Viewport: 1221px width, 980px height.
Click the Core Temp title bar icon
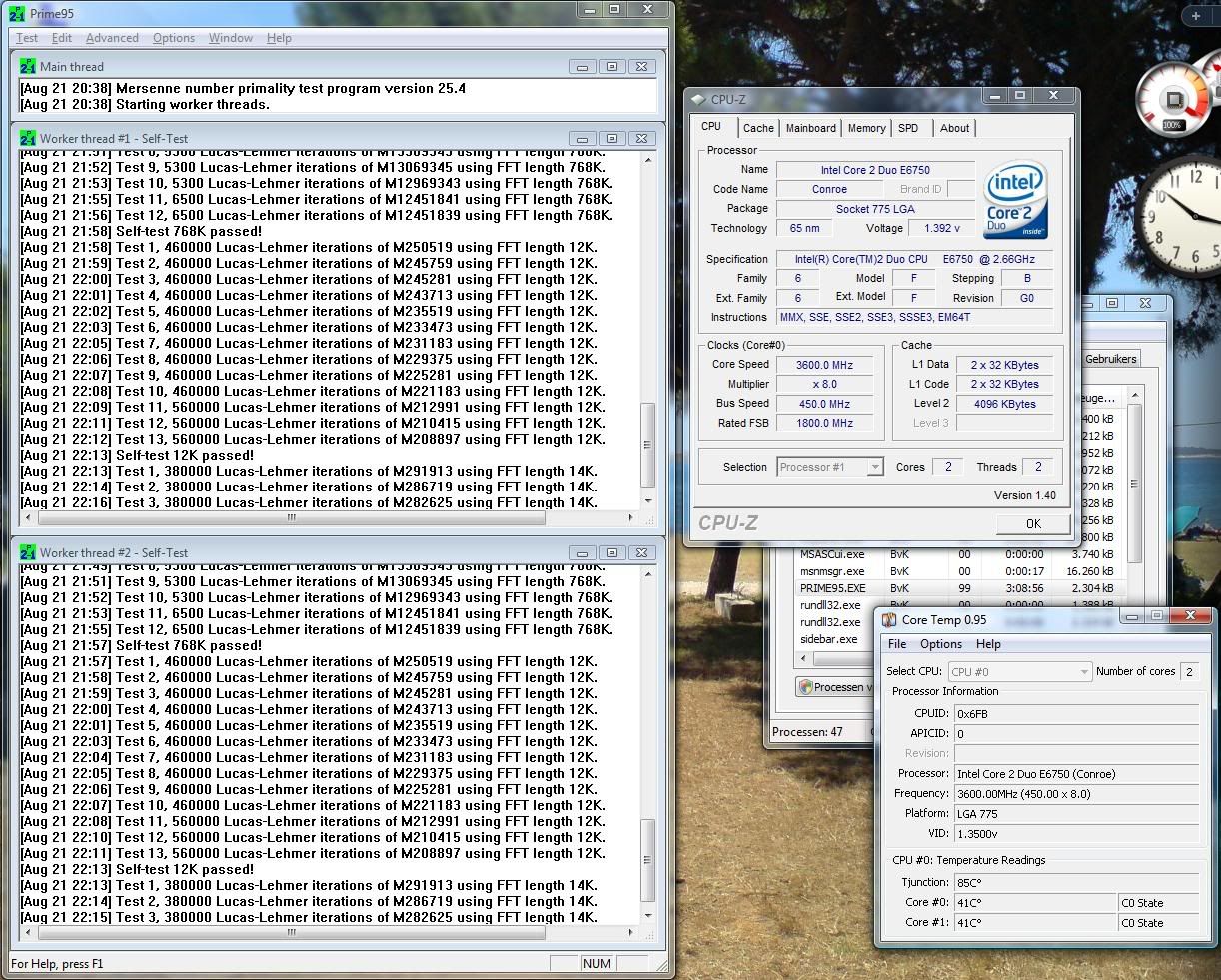coord(889,620)
